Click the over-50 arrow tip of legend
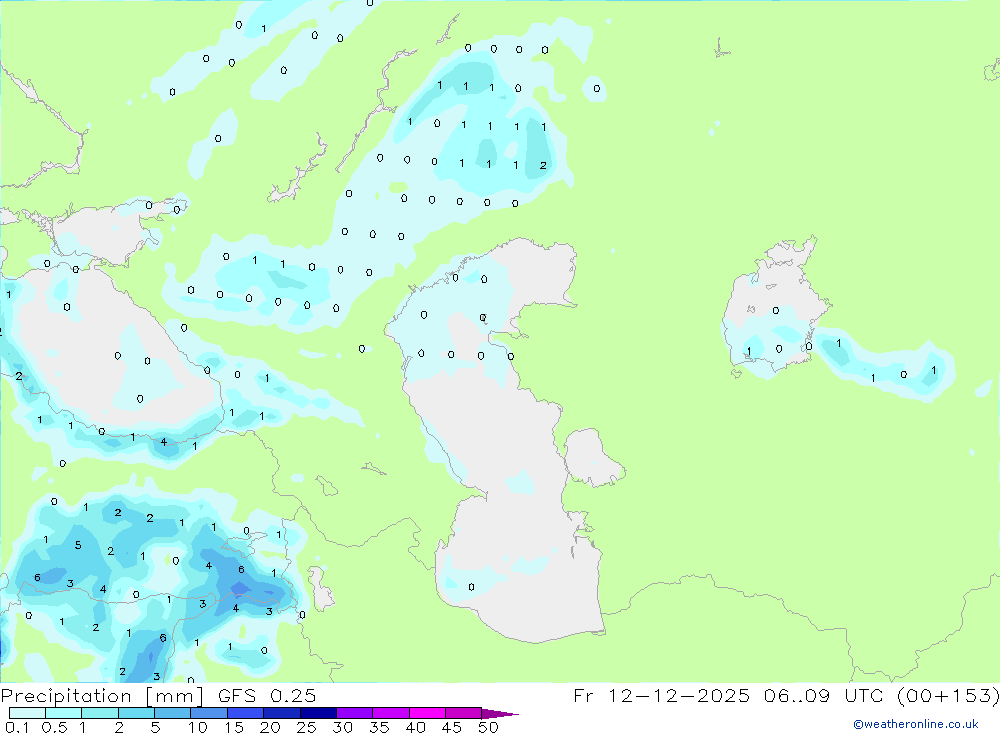Image resolution: width=1000 pixels, height=733 pixels. pyautogui.click(x=501, y=713)
